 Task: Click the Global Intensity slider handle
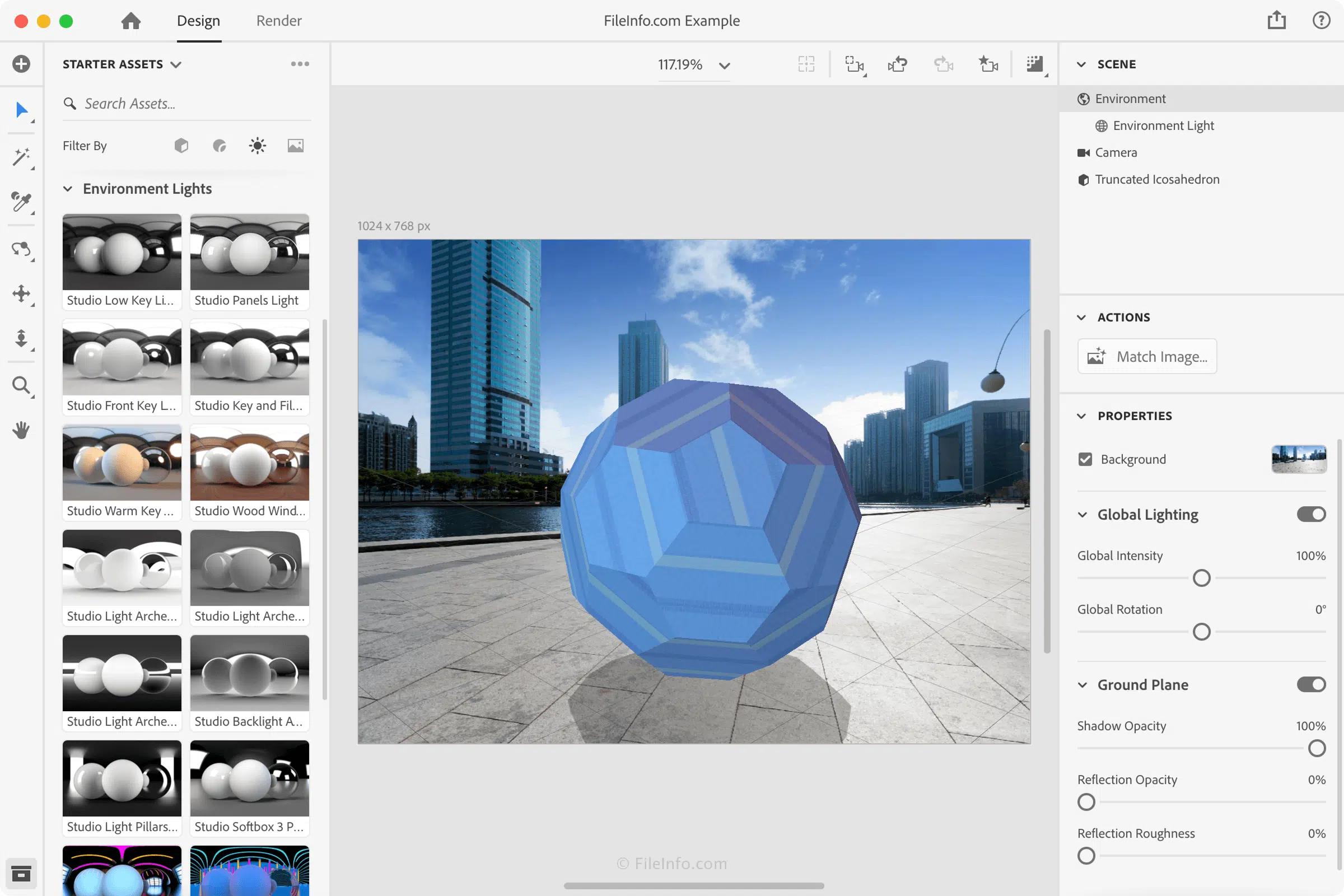tap(1201, 578)
